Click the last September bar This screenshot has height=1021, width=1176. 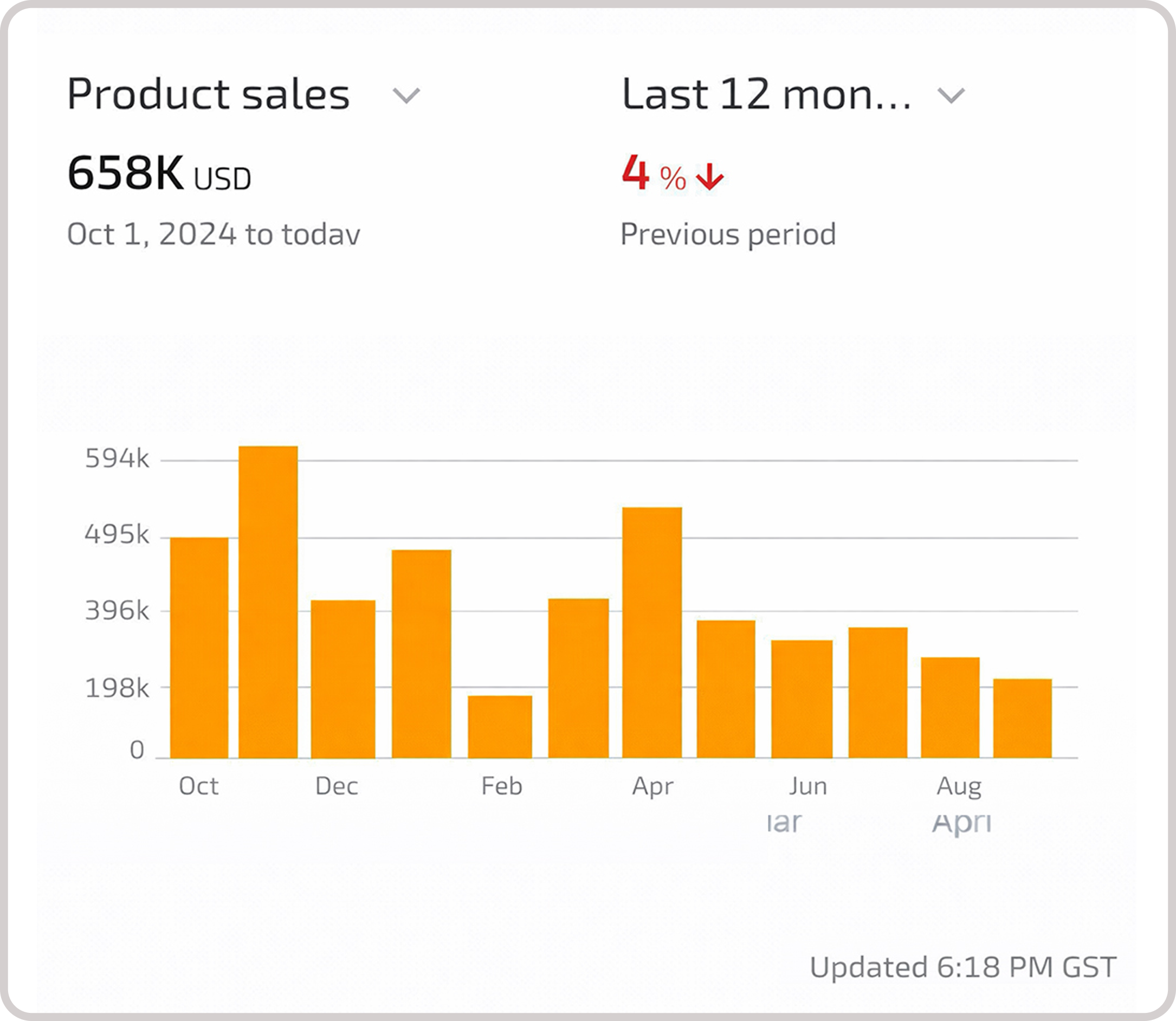click(1022, 718)
